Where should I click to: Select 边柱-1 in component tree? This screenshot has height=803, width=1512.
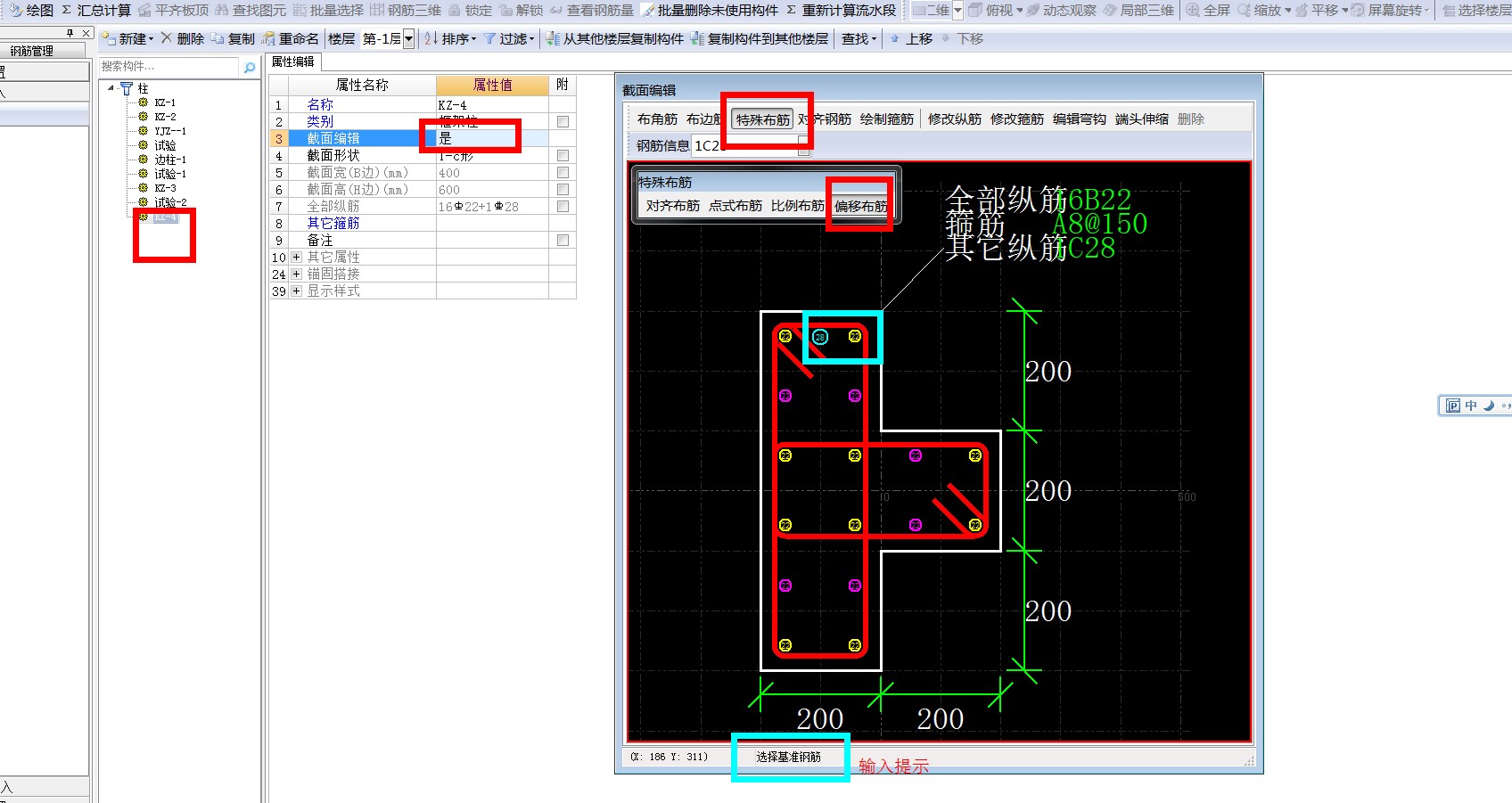pos(170,160)
